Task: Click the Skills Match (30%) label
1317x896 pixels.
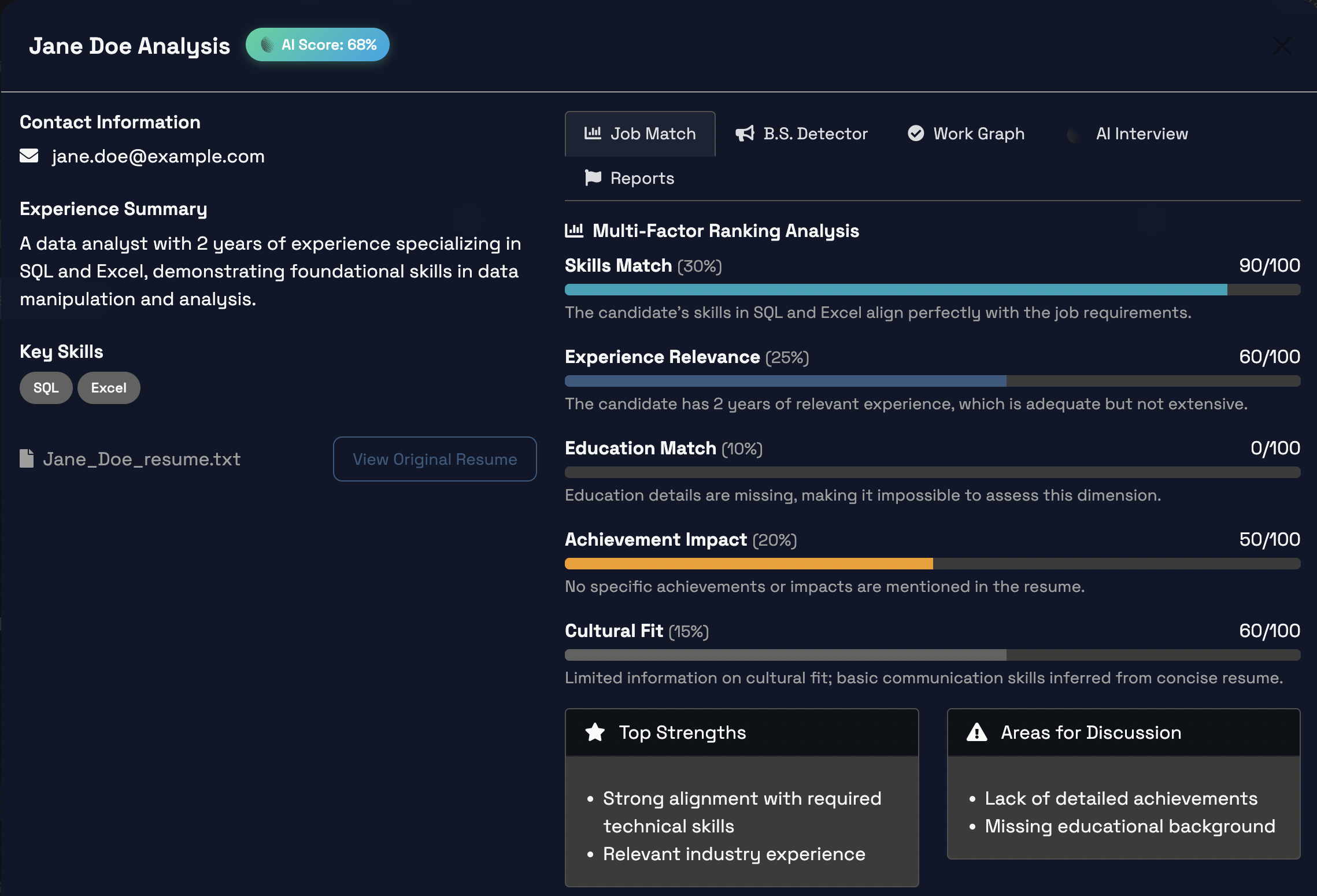Action: coord(643,266)
